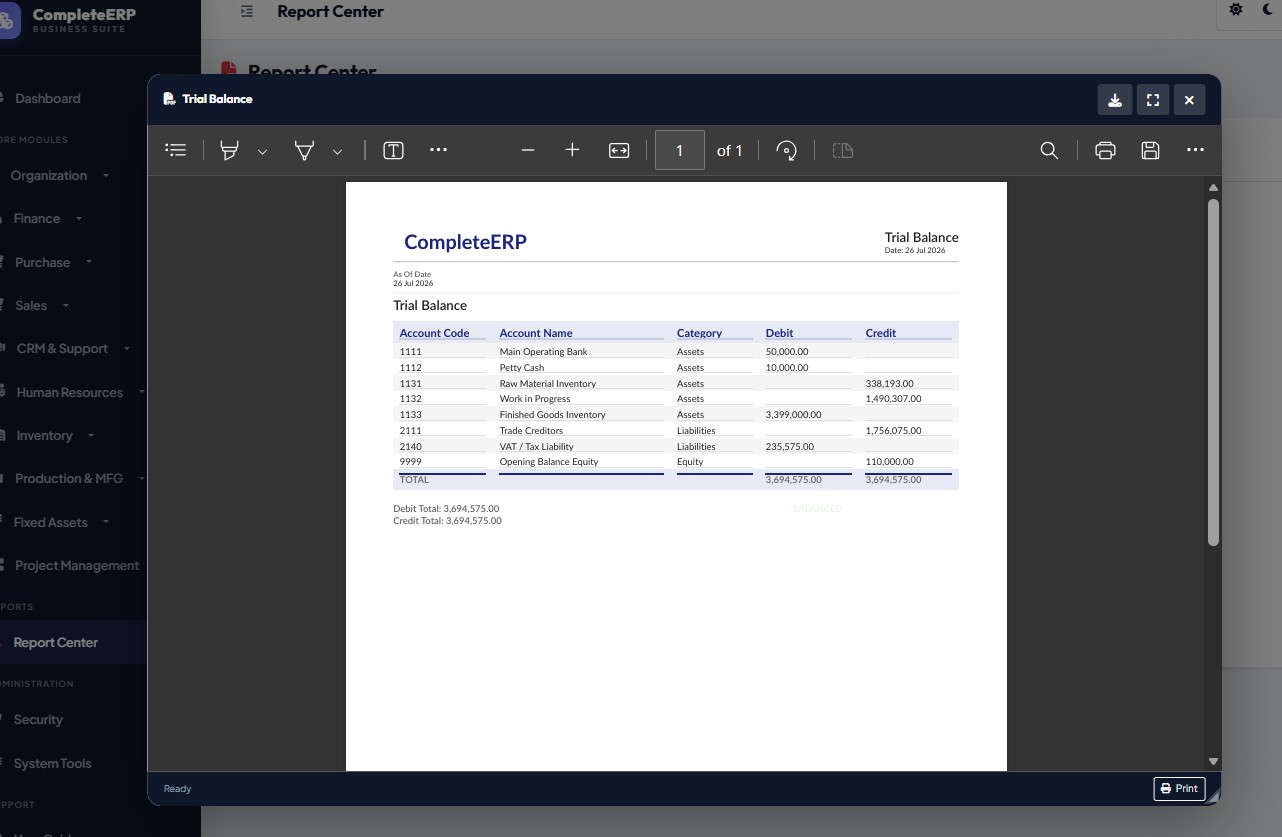
Task: Click the Category column header
Action: 699,333
